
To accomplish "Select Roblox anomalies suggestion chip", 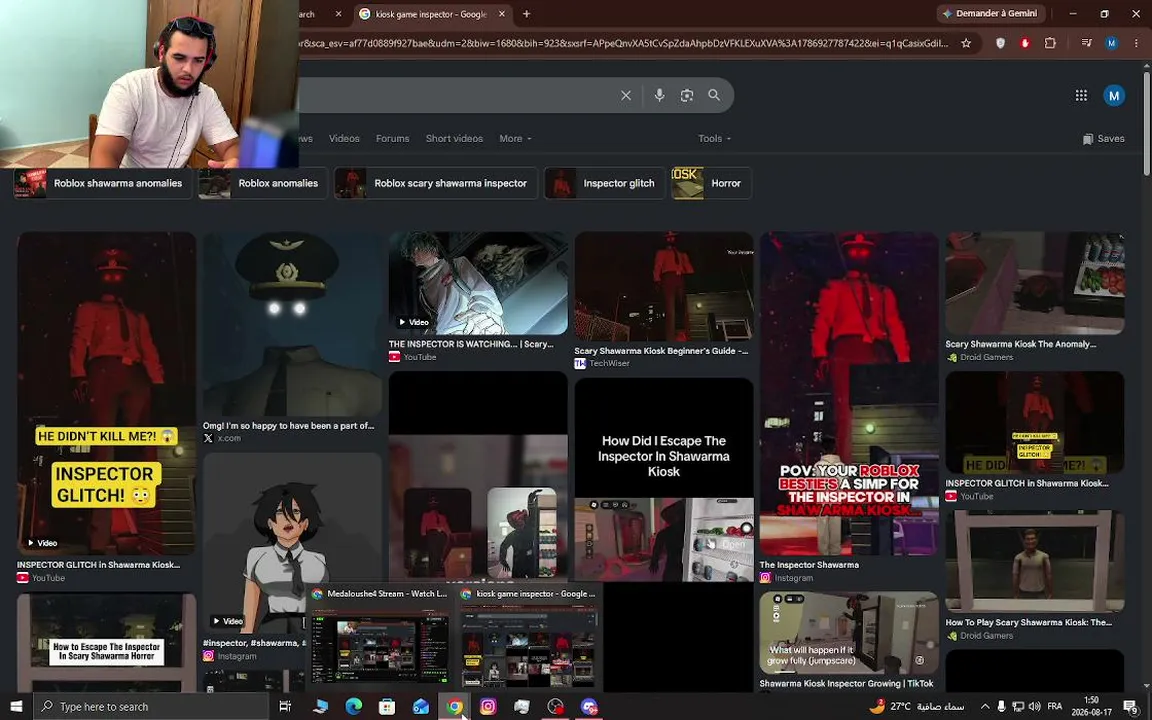I will click(263, 184).
